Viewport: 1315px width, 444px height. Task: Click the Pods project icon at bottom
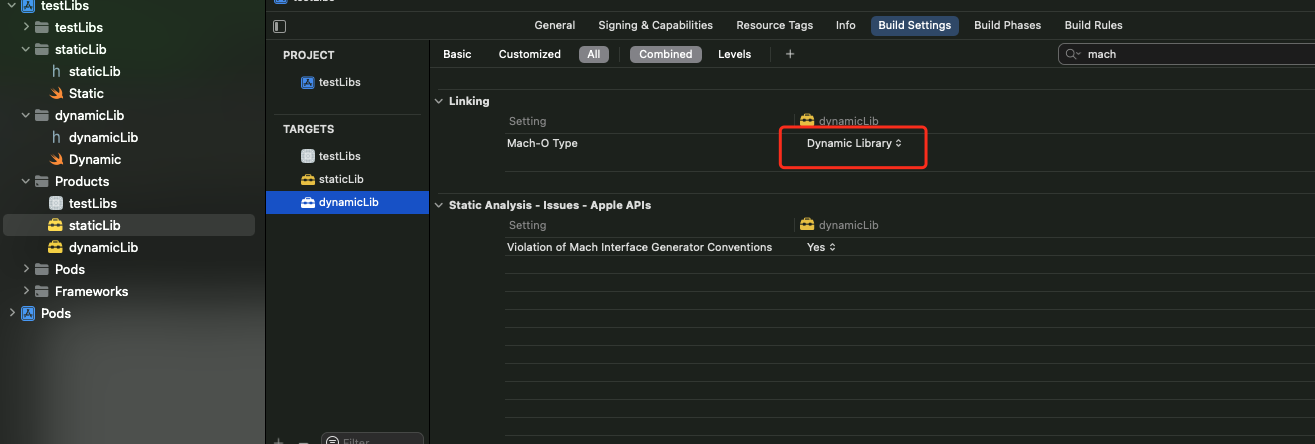(28, 313)
